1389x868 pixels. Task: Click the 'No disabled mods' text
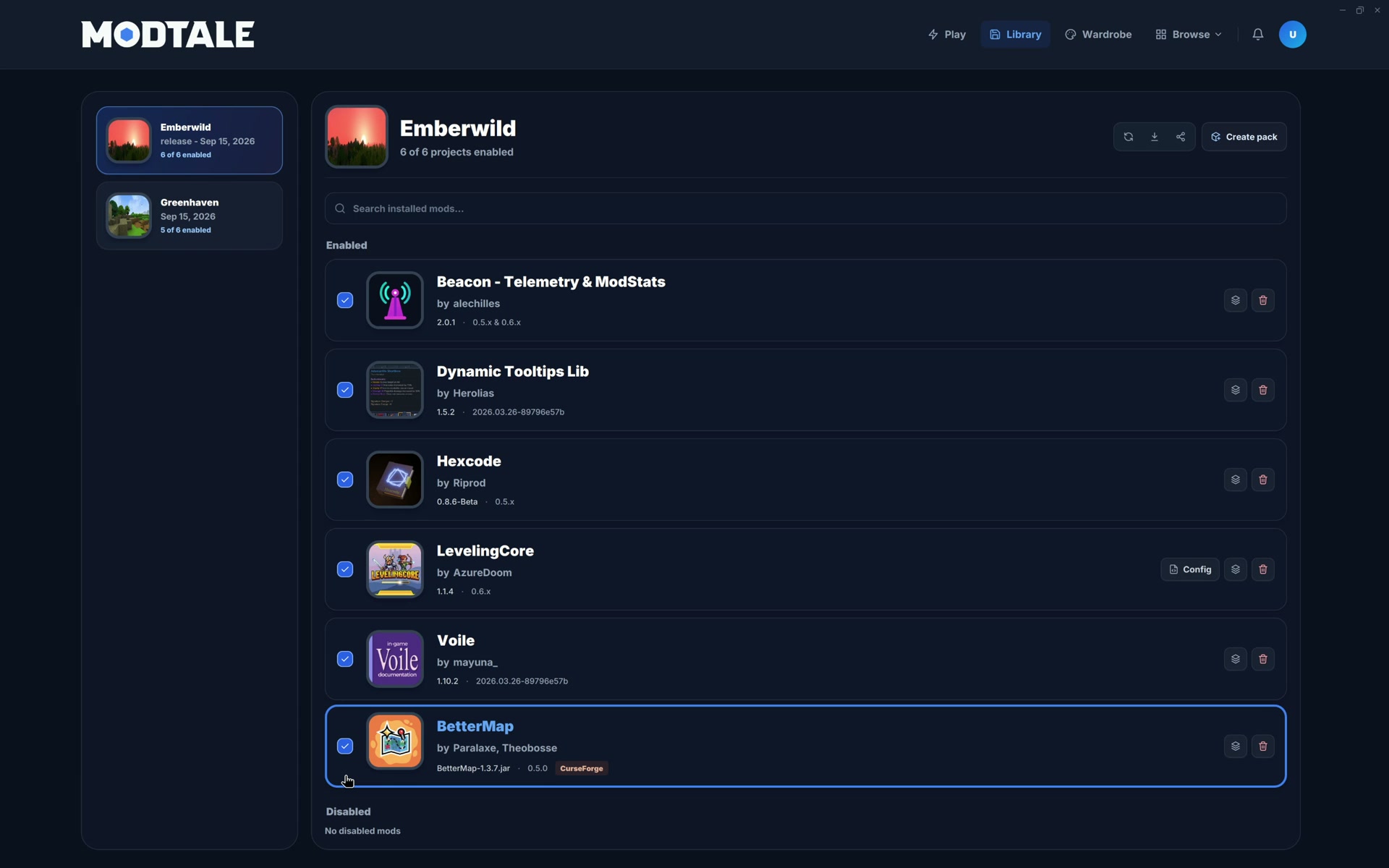(x=362, y=831)
